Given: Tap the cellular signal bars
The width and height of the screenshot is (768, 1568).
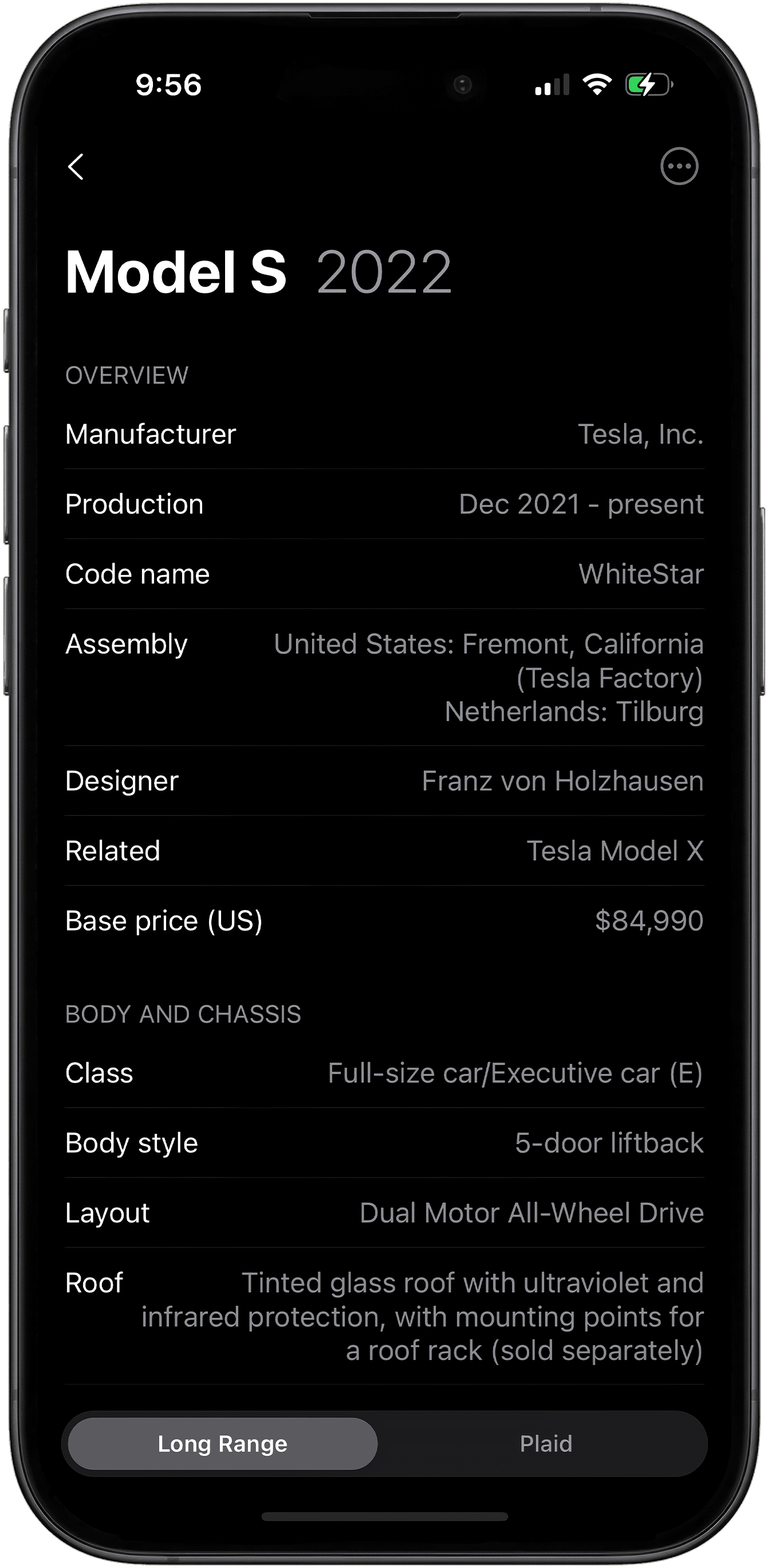Looking at the screenshot, I should pos(552,85).
